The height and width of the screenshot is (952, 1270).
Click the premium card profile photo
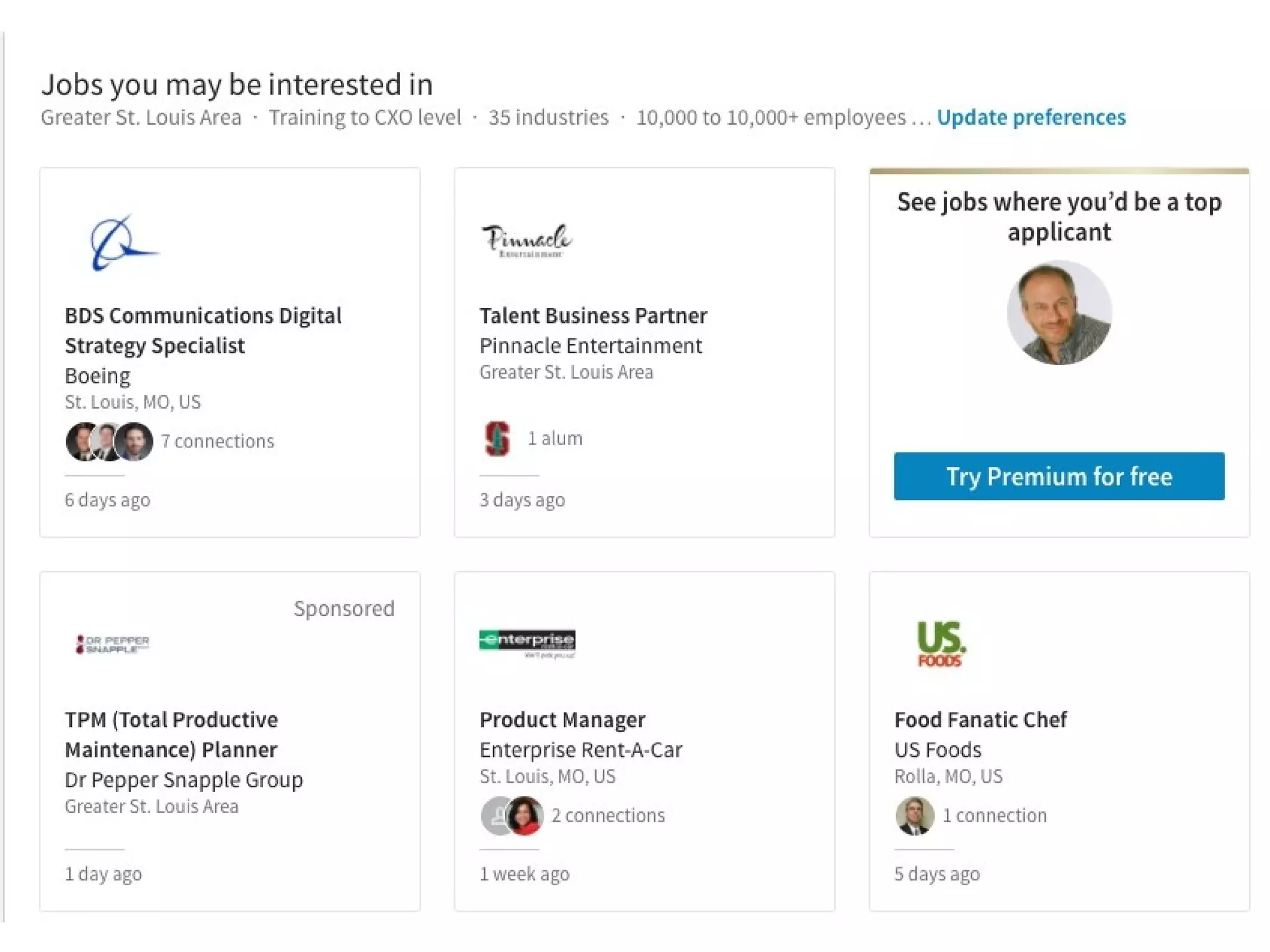pyautogui.click(x=1059, y=313)
